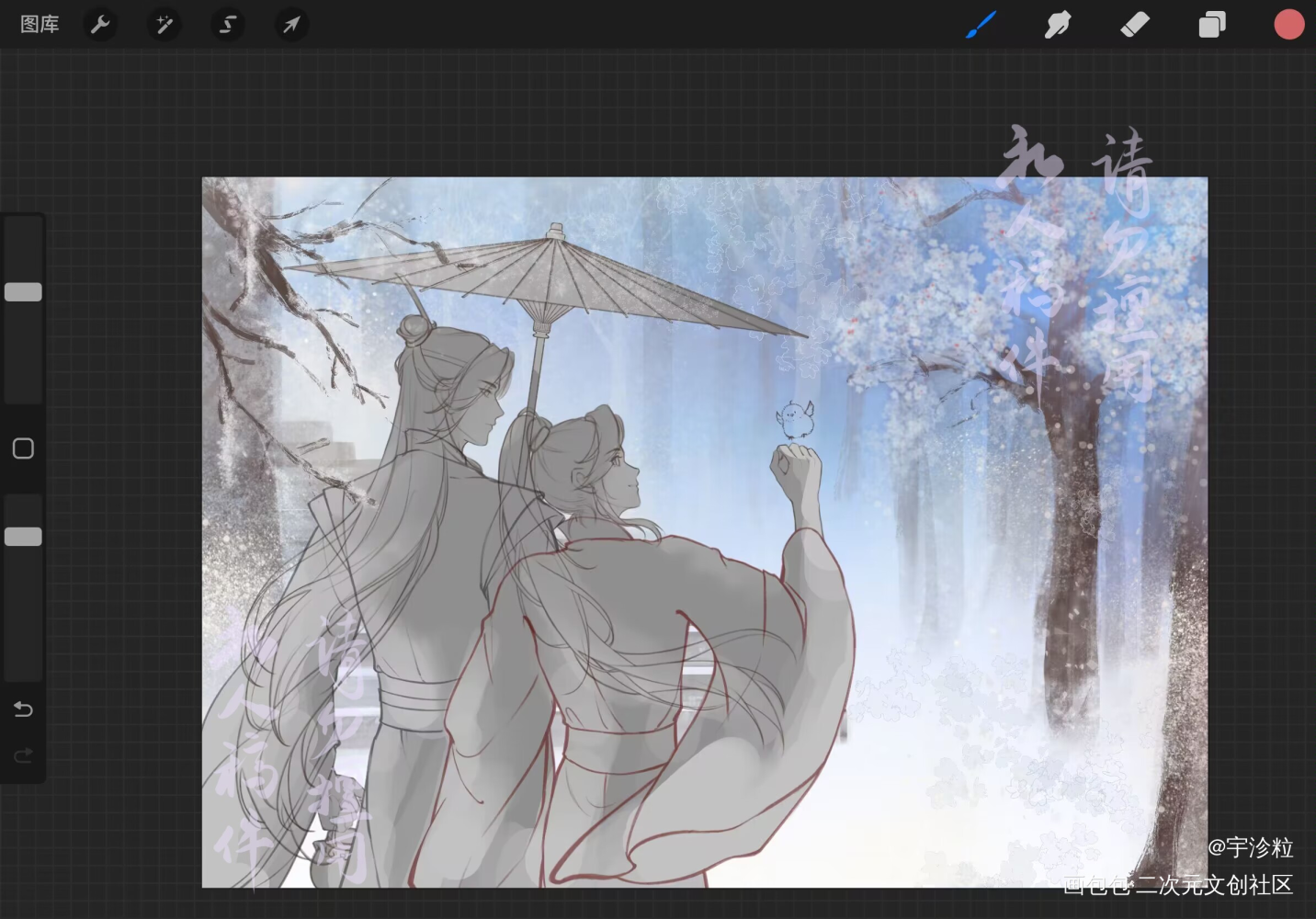Undo the last stroke with the undo arrow
This screenshot has height=919, width=1316.
point(24,709)
